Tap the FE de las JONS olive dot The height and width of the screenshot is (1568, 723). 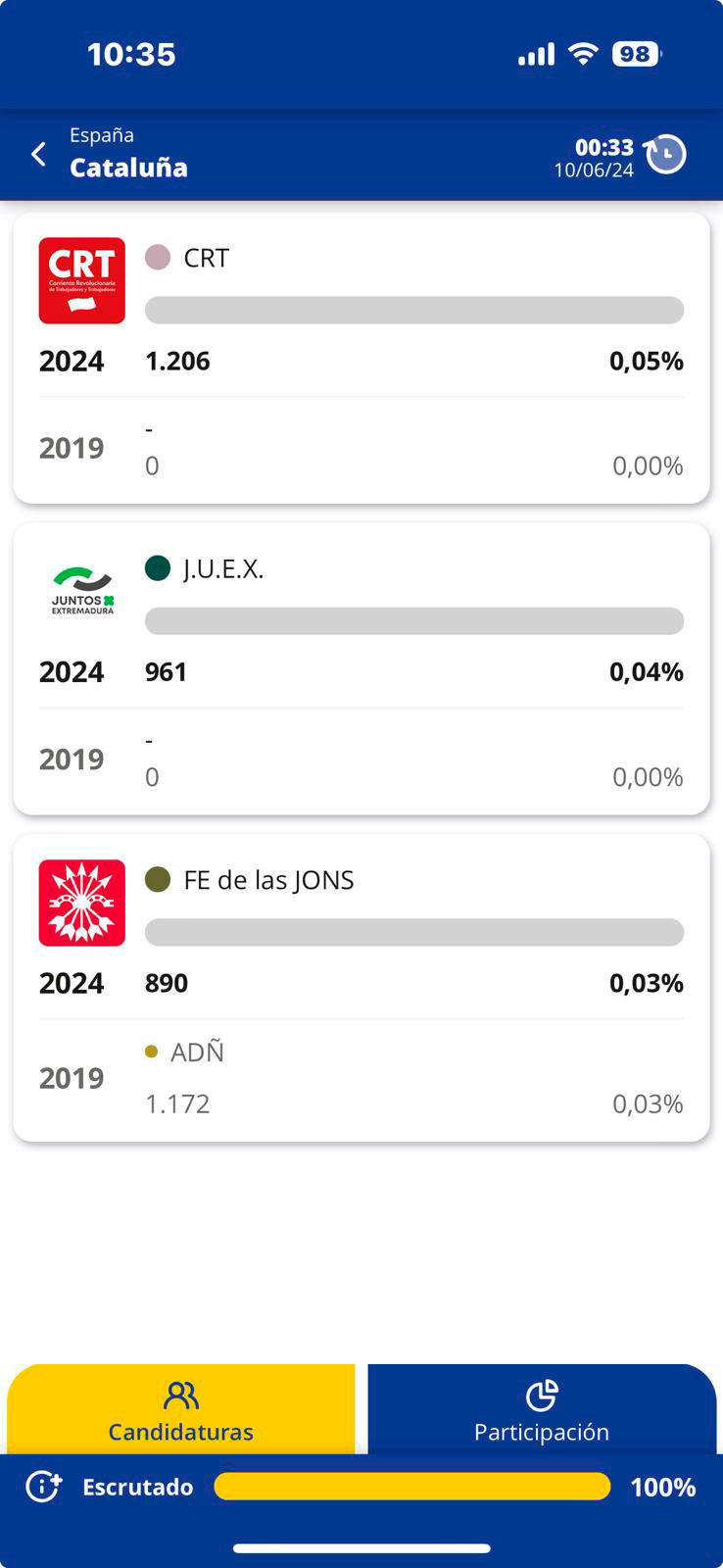[158, 879]
